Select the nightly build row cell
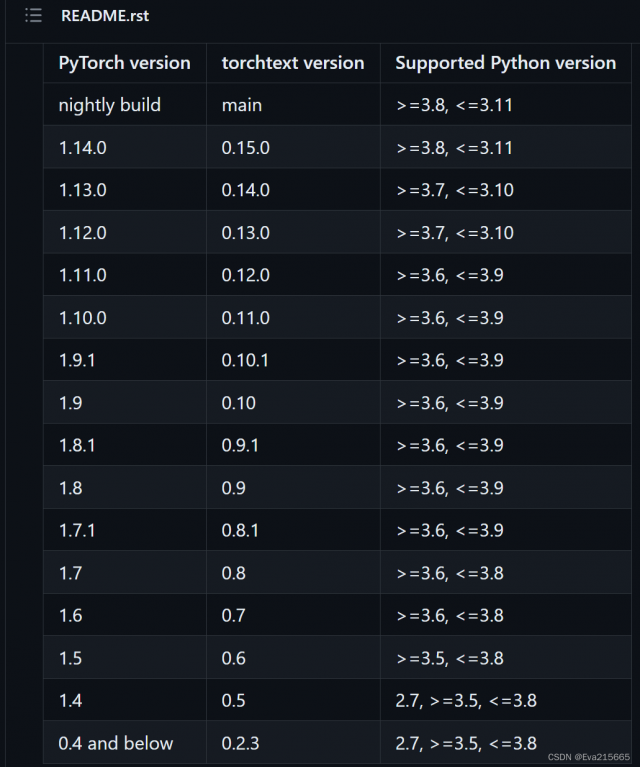The width and height of the screenshot is (640, 767). (x=109, y=105)
